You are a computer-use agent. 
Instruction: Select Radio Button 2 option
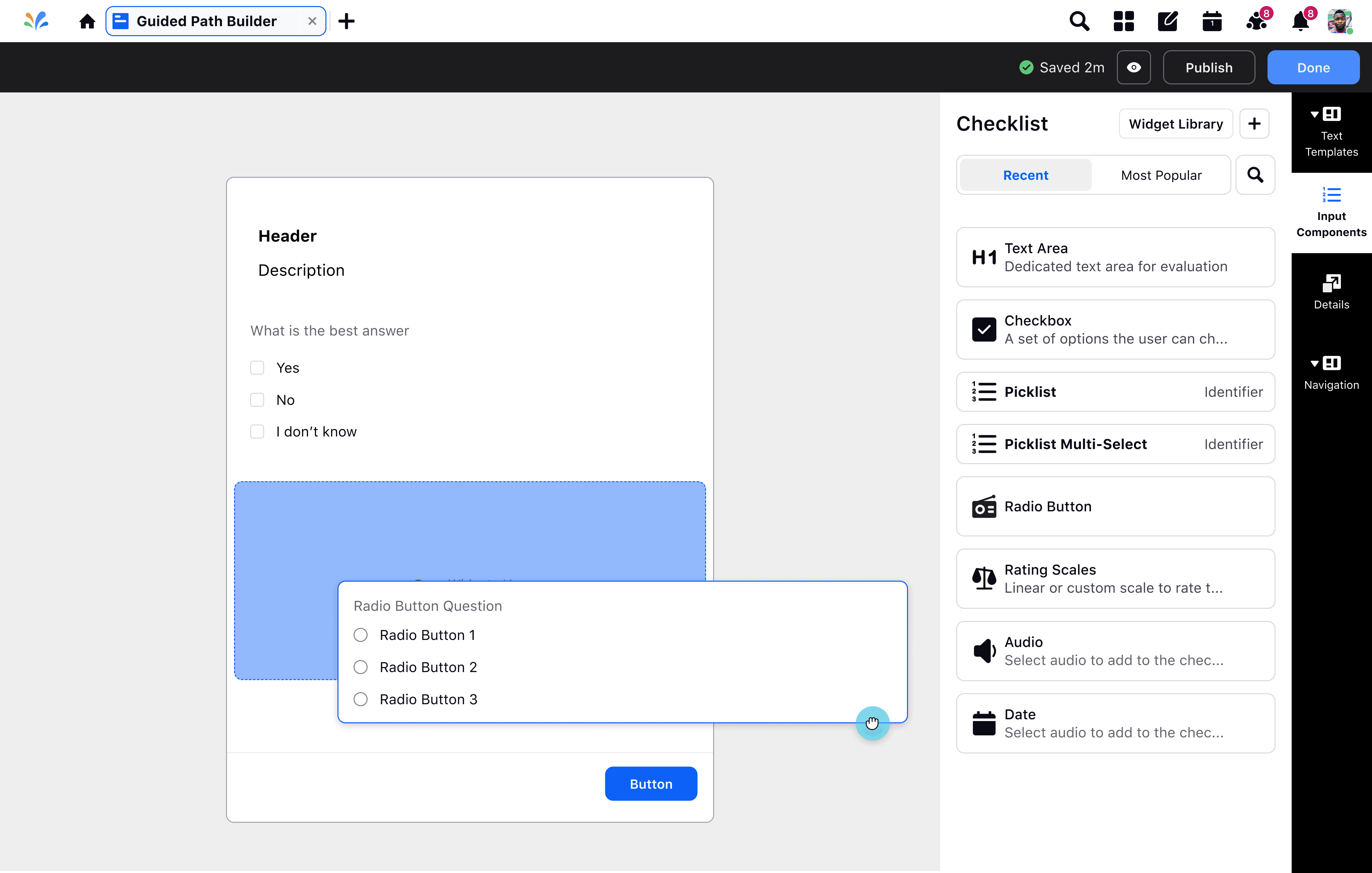361,667
